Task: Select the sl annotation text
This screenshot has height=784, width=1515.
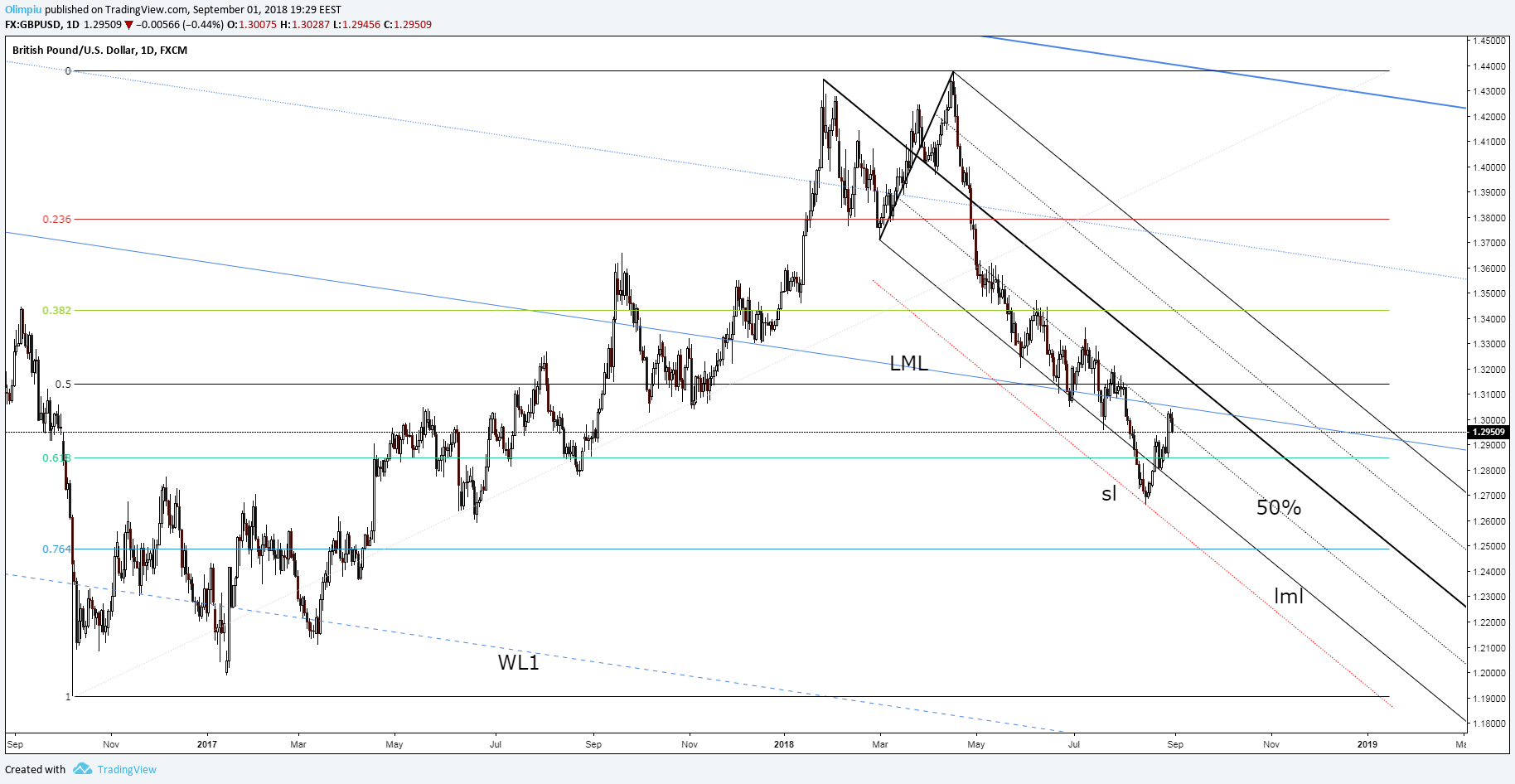Action: click(x=1109, y=494)
